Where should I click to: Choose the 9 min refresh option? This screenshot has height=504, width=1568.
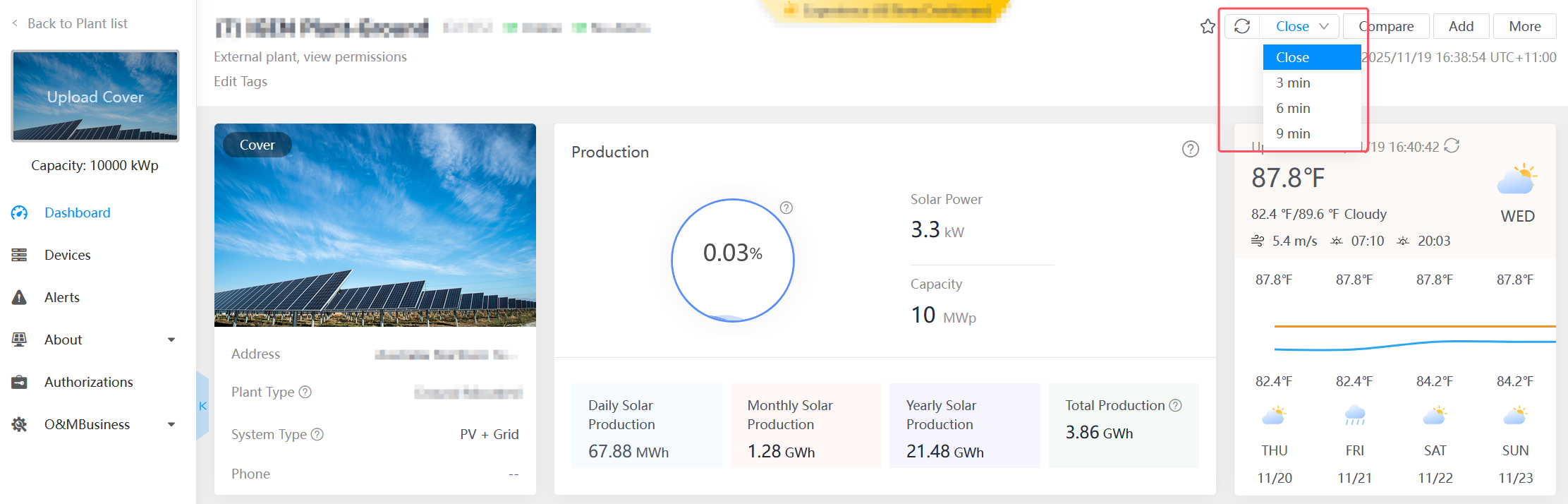1293,133
